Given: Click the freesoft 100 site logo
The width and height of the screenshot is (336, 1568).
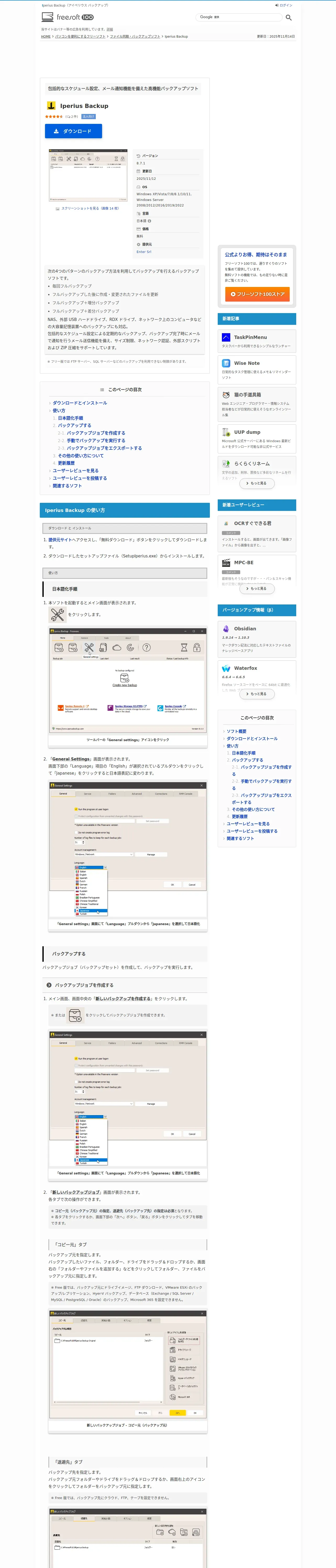Looking at the screenshot, I should [x=68, y=17].
